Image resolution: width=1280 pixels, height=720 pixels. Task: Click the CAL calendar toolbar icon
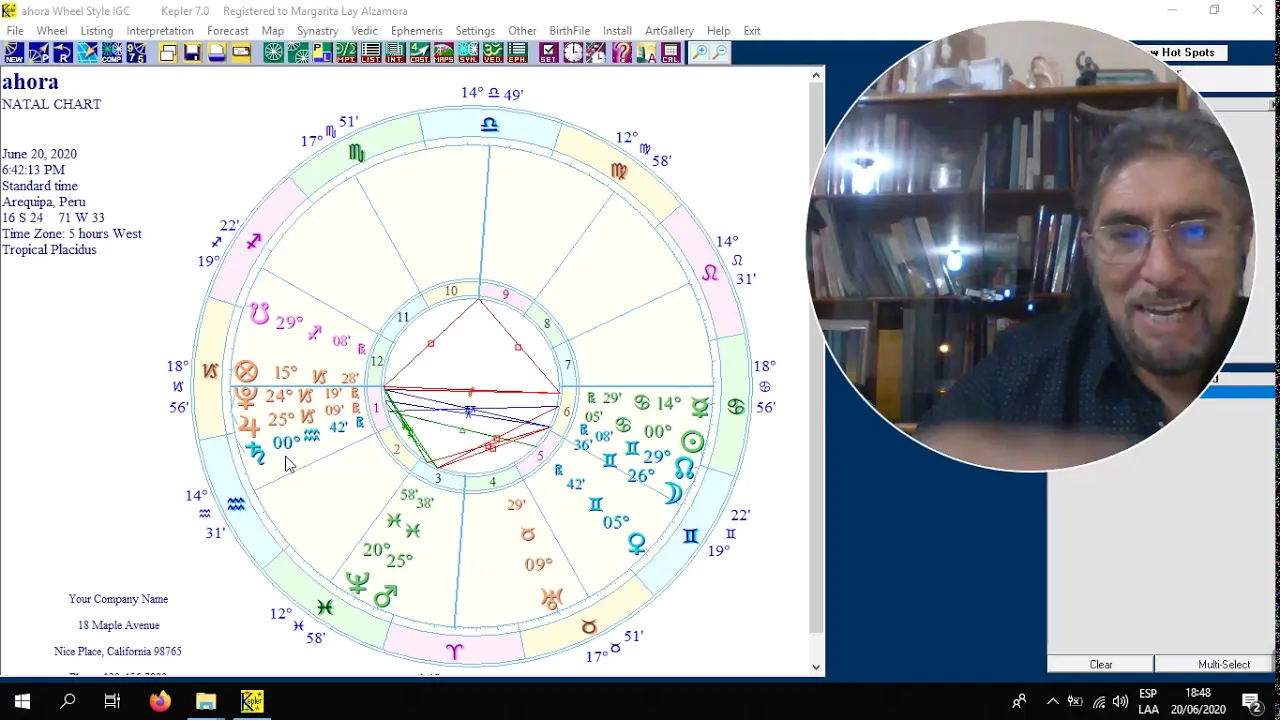670,52
